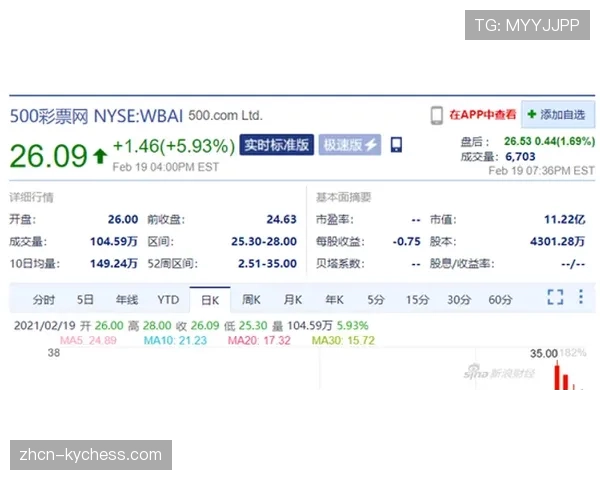Switch to the 极速版 fast mode

[350, 145]
